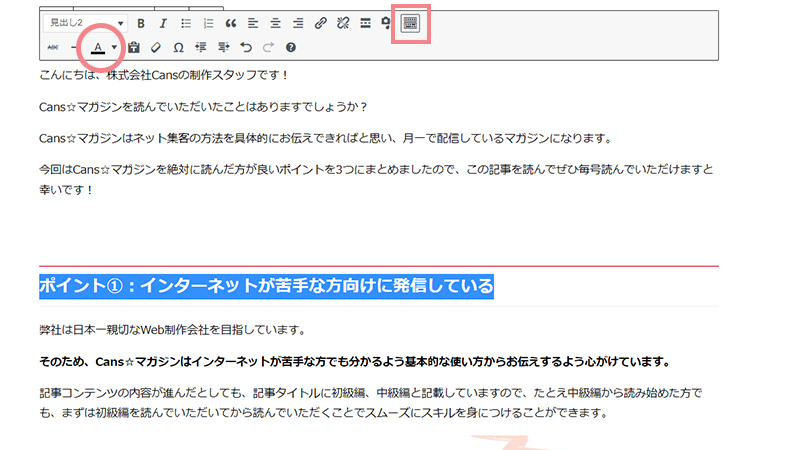
Task: Insert the Read More tag
Action: coord(365,23)
